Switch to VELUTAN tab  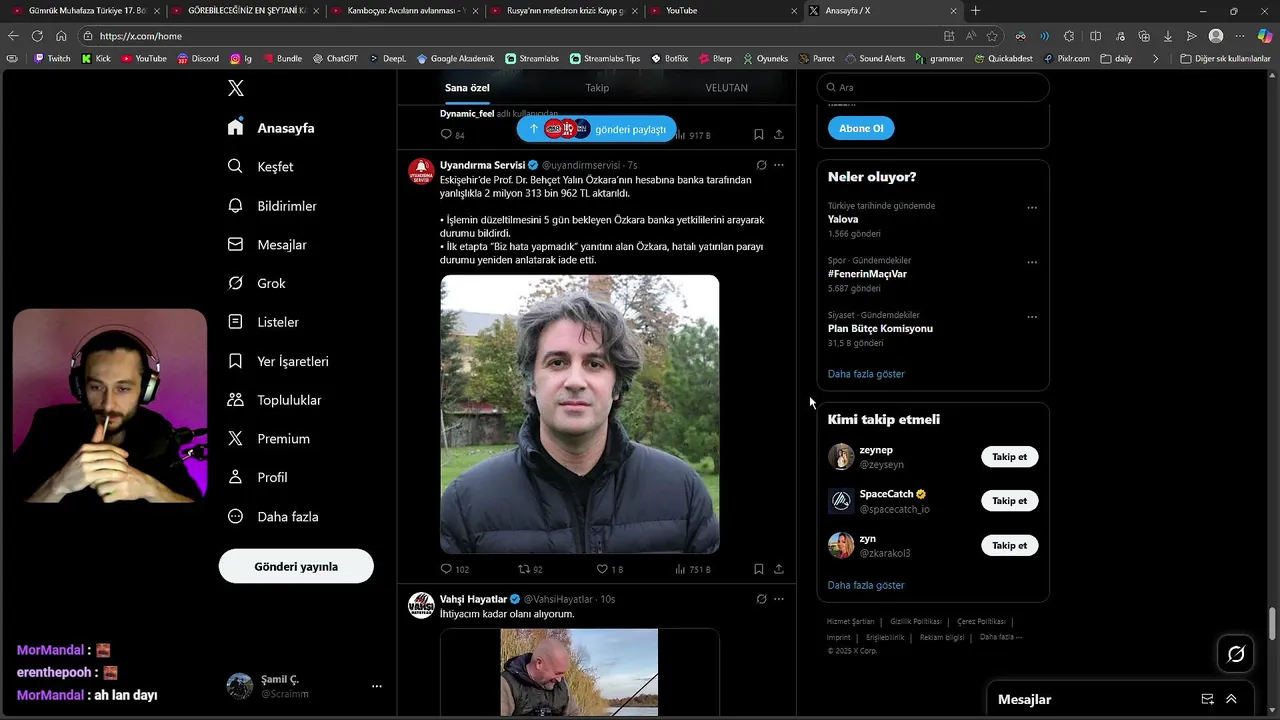[727, 88]
